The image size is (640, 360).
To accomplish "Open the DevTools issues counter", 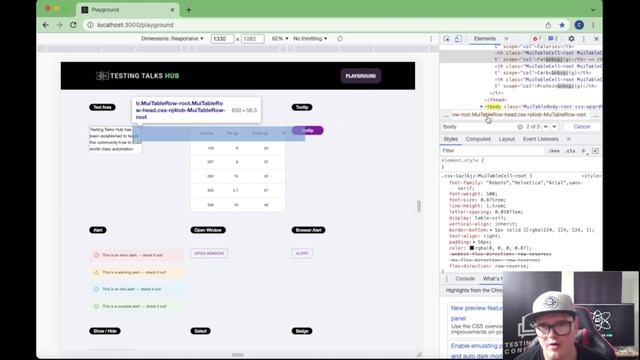I will [553, 38].
